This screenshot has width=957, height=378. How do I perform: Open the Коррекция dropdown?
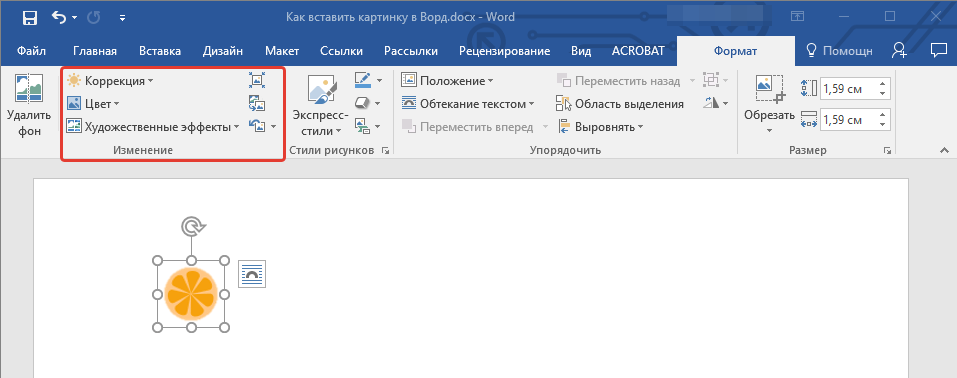coord(110,81)
